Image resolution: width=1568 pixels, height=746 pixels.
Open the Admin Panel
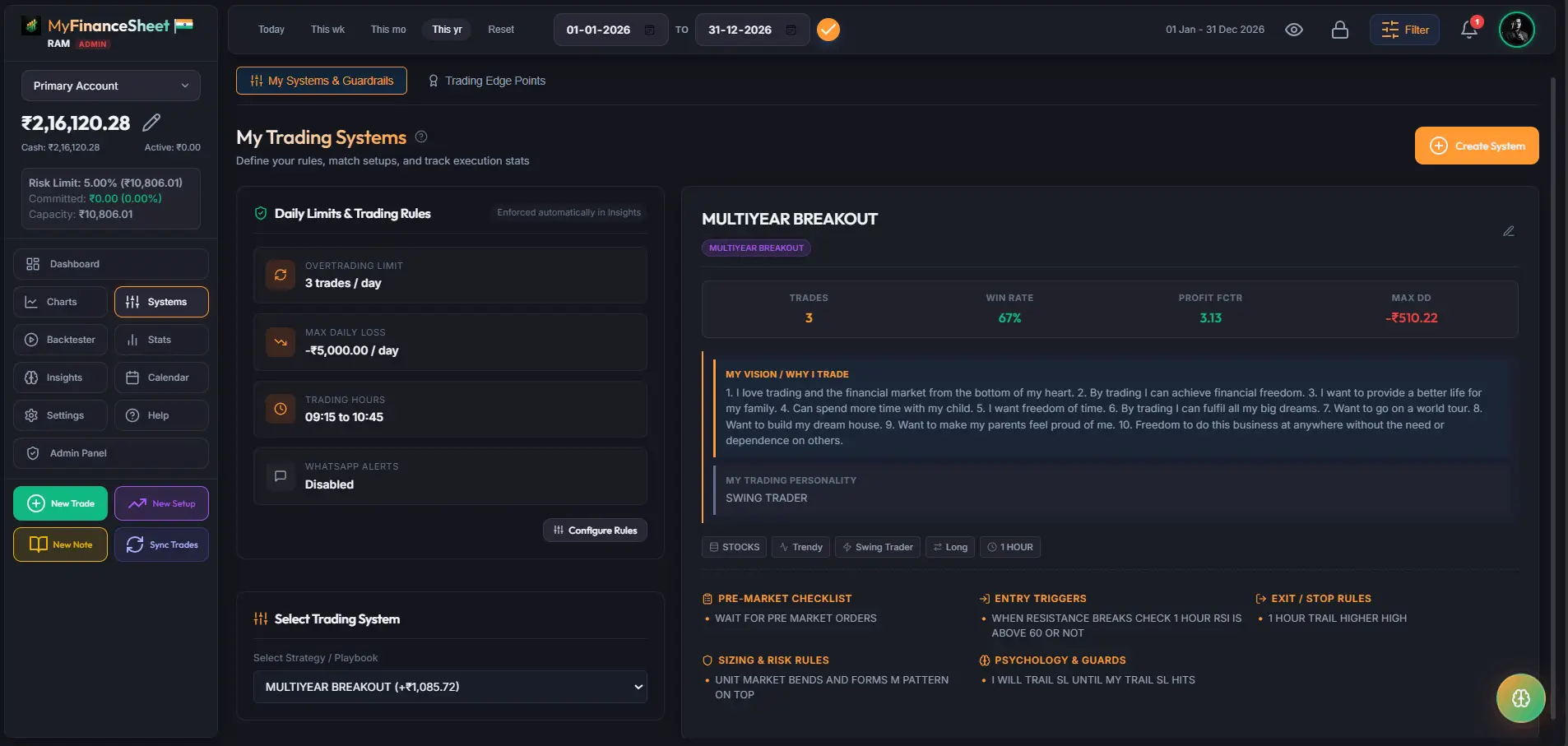point(111,453)
